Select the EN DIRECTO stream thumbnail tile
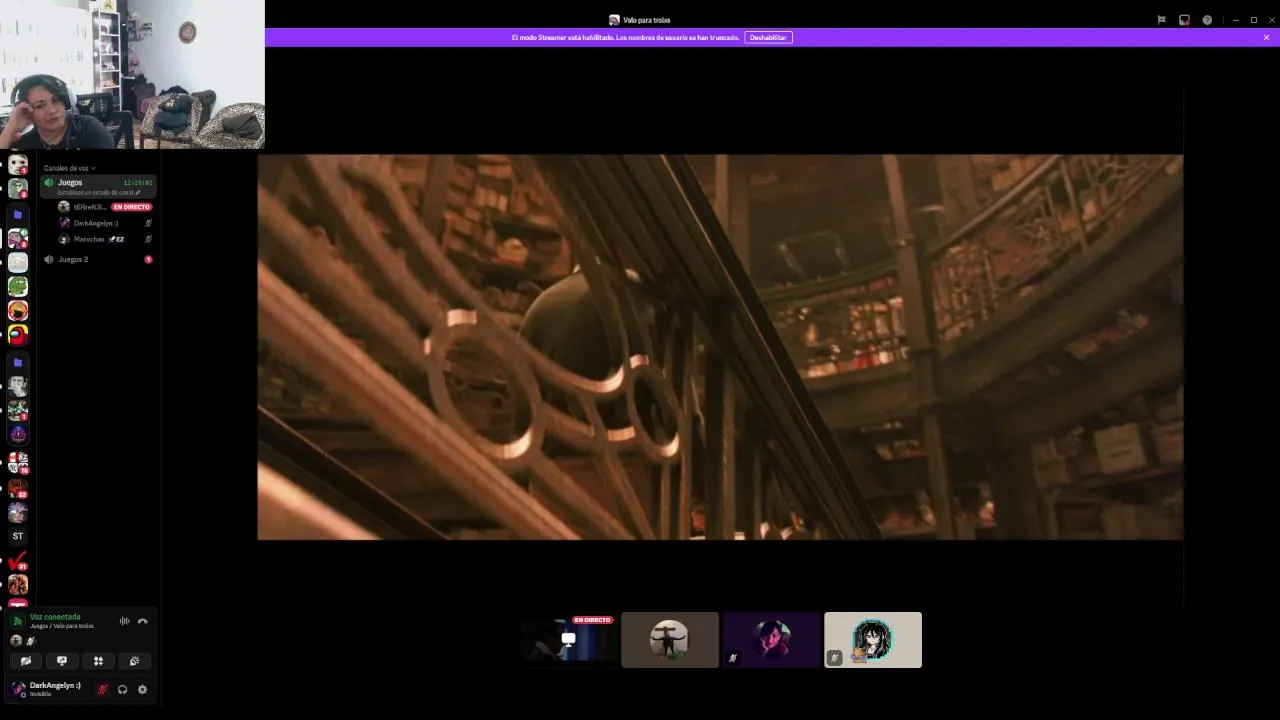1280x720 pixels. pyautogui.click(x=568, y=640)
